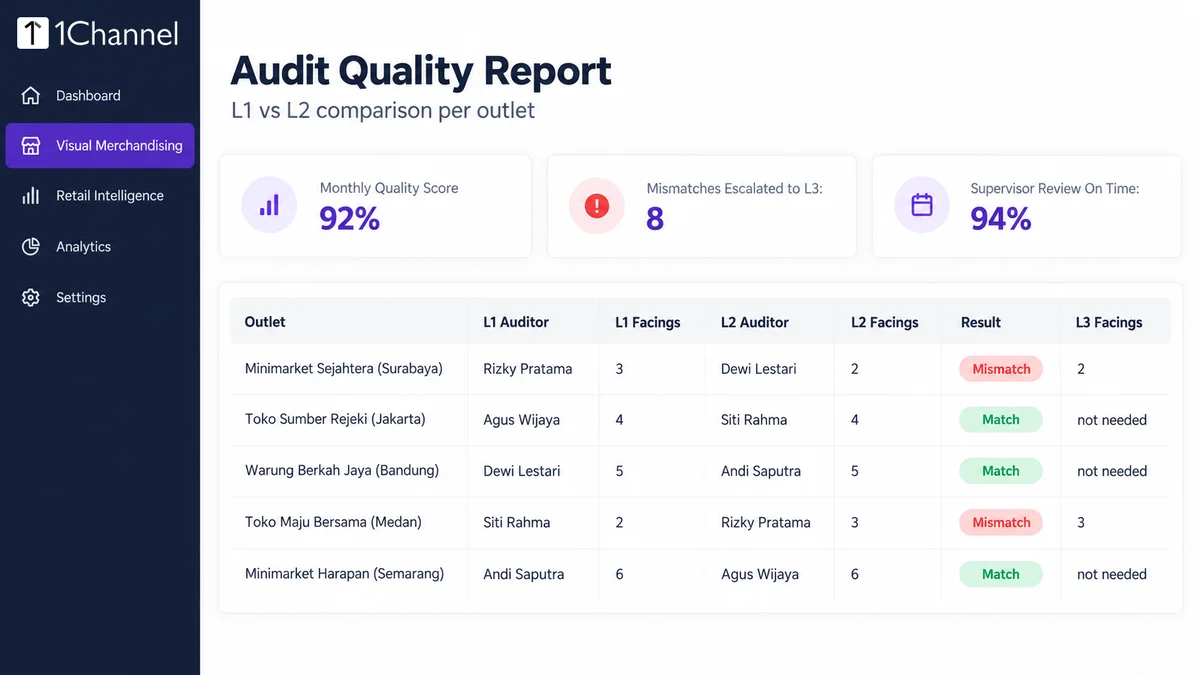Select Minimarket Sejahtera (Surabaya) outlet
This screenshot has height=675, width=1200.
pos(344,369)
